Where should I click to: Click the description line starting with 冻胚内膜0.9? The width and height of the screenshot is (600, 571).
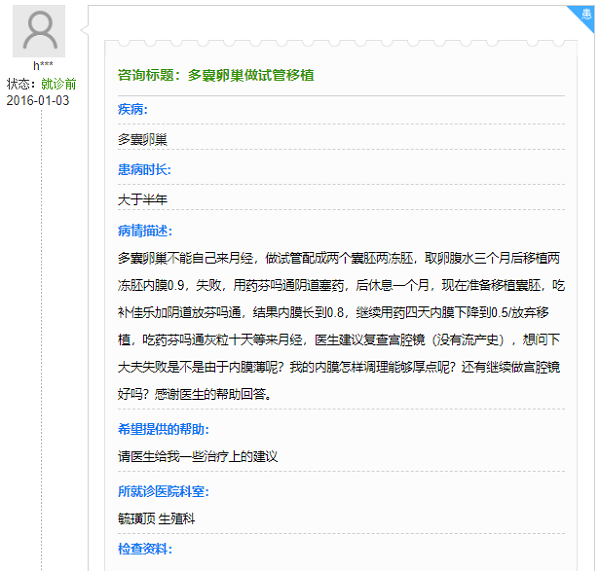[x=340, y=284]
